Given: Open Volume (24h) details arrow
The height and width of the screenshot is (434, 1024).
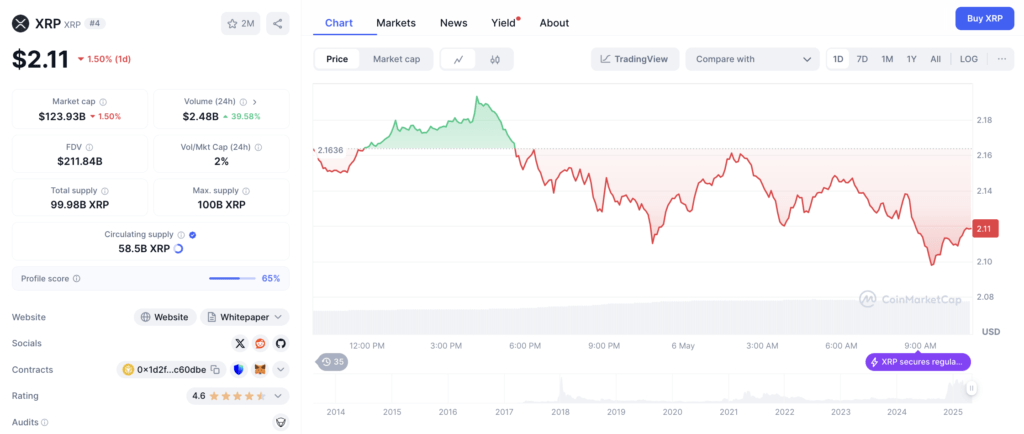Looking at the screenshot, I should tap(255, 102).
